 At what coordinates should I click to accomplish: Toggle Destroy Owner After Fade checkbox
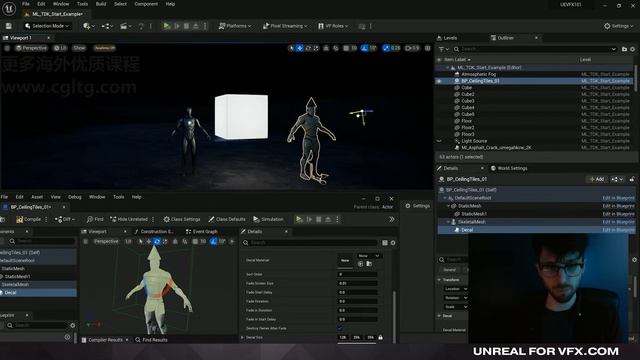click(340, 328)
